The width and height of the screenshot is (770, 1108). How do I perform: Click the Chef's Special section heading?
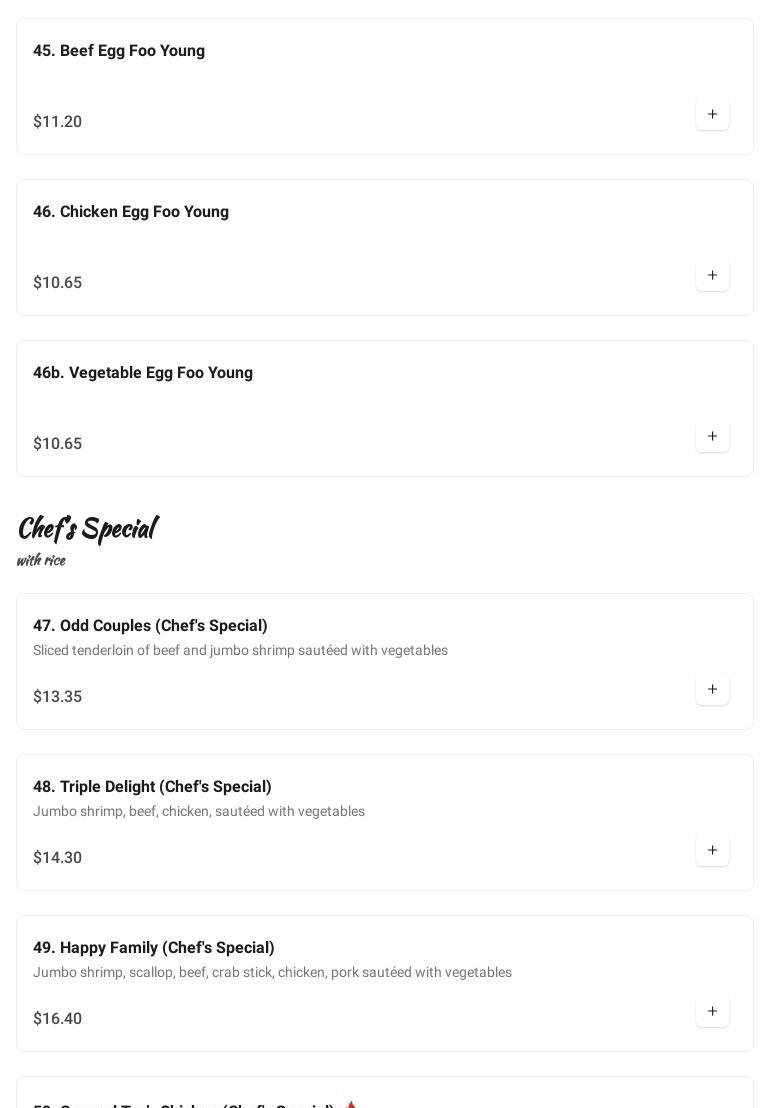point(88,528)
